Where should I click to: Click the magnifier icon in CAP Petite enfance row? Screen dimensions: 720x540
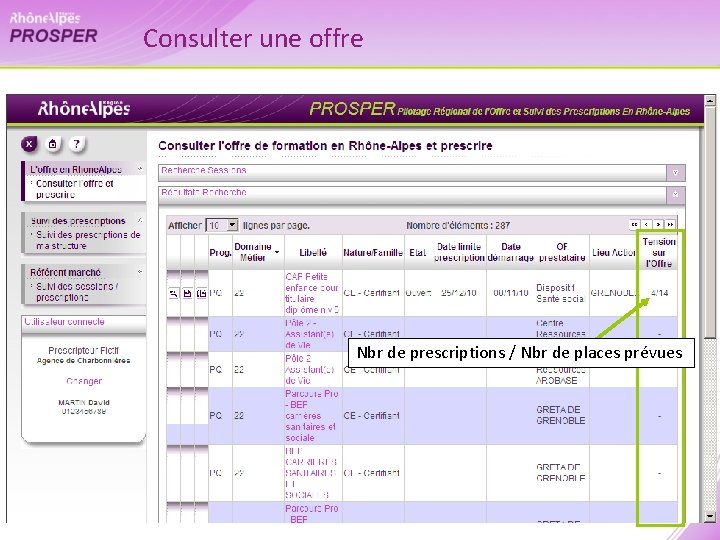(174, 293)
